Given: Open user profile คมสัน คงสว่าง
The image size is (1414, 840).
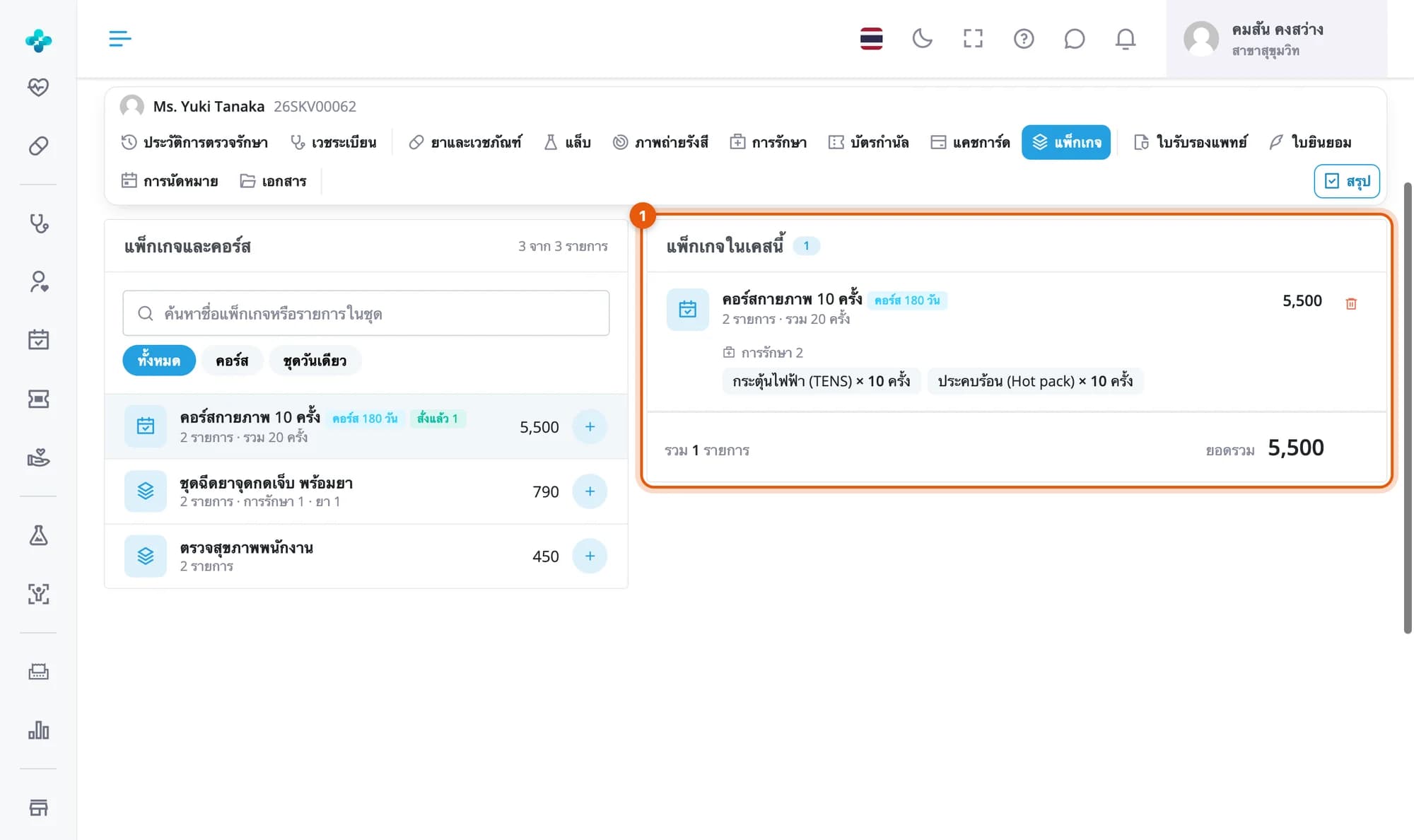Looking at the screenshot, I should point(1276,39).
